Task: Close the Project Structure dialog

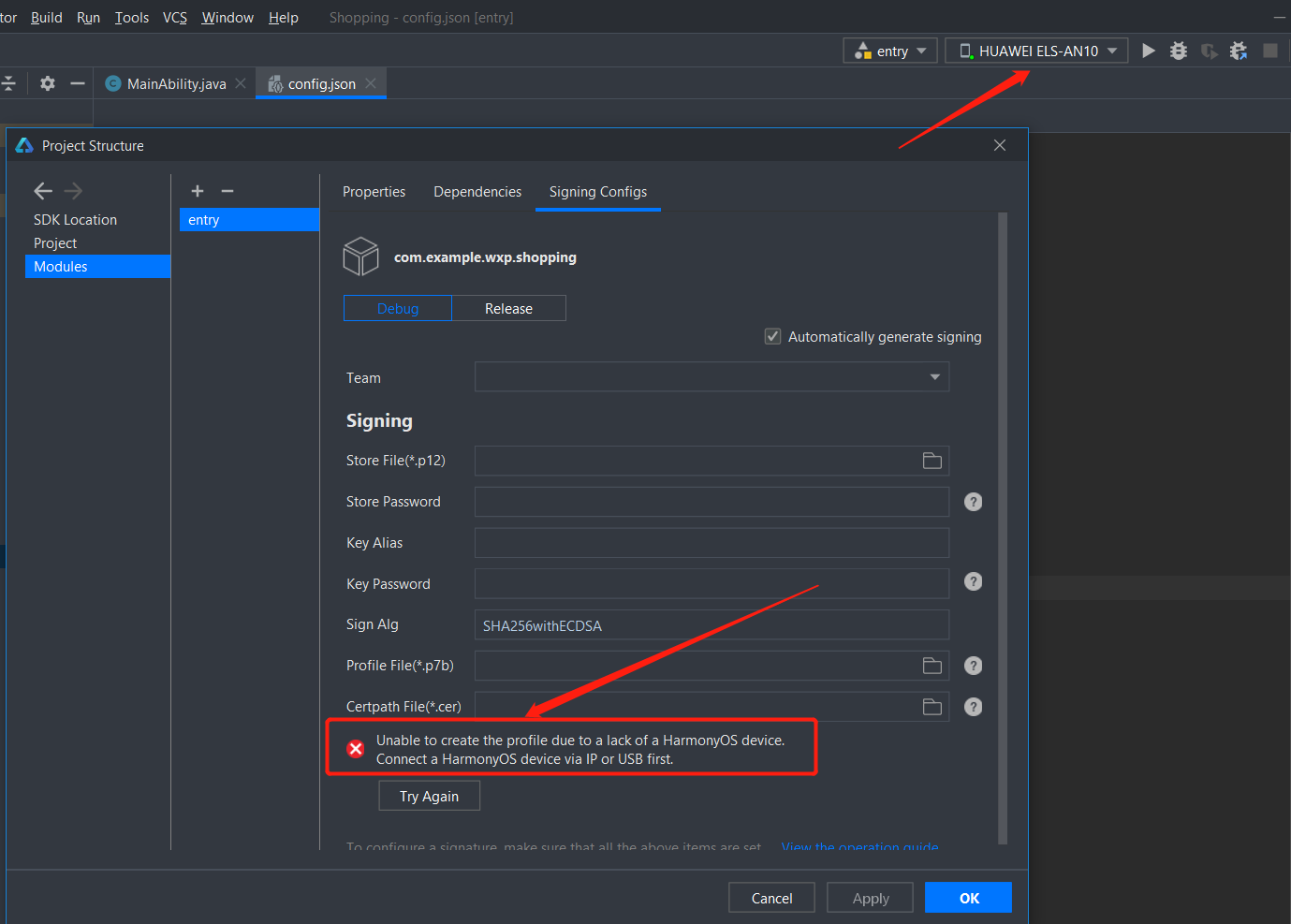Action: [1000, 145]
